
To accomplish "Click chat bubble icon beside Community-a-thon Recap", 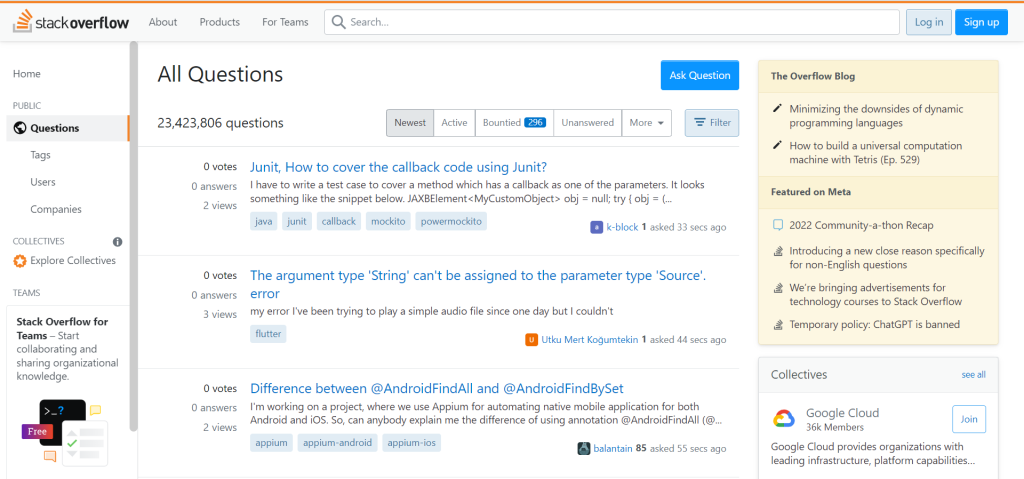I will [777, 225].
